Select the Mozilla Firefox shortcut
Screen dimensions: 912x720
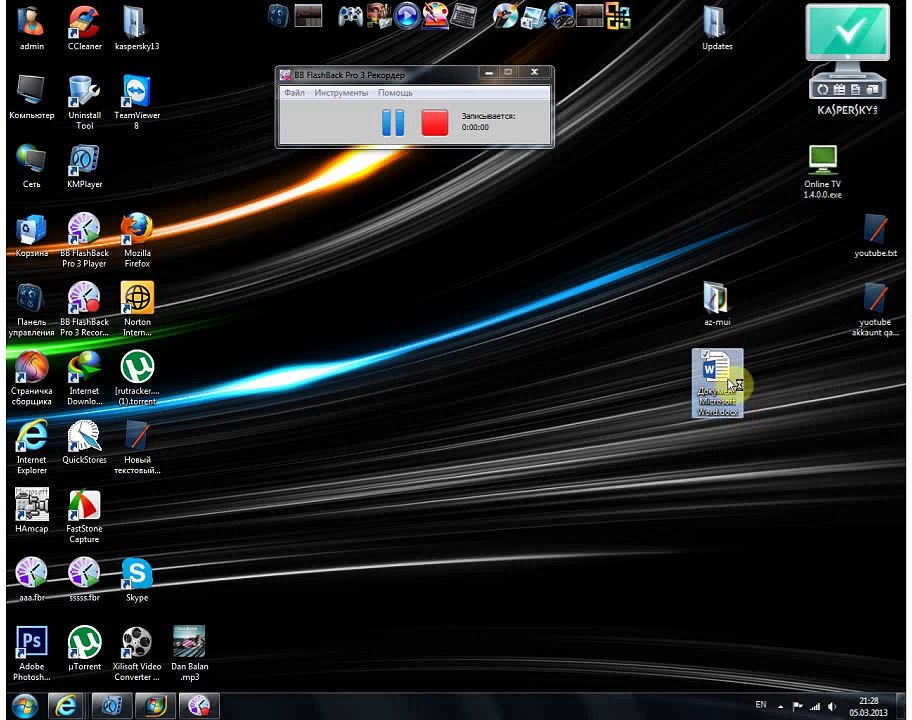(137, 240)
